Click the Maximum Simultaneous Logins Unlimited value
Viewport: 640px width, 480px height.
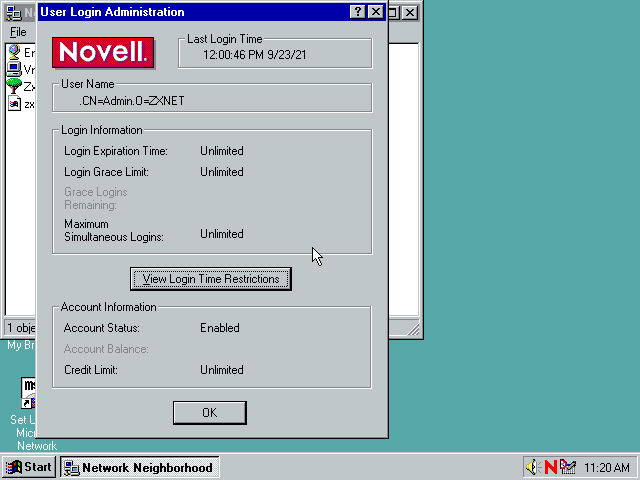[222, 234]
